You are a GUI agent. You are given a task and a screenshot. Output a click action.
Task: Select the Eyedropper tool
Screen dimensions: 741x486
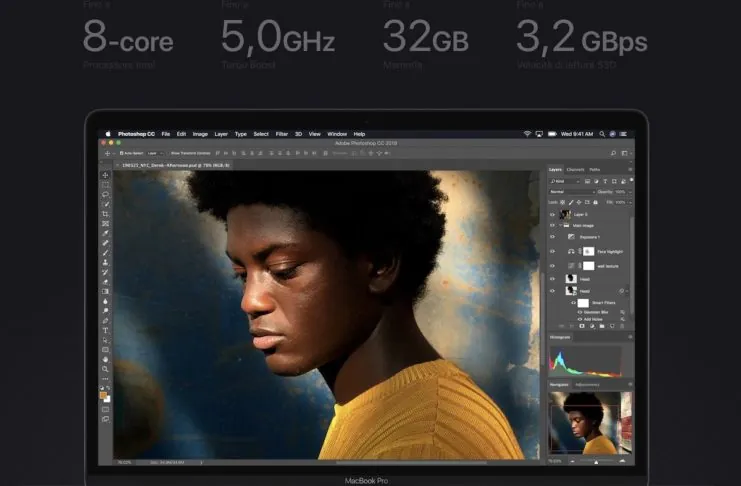coord(106,232)
